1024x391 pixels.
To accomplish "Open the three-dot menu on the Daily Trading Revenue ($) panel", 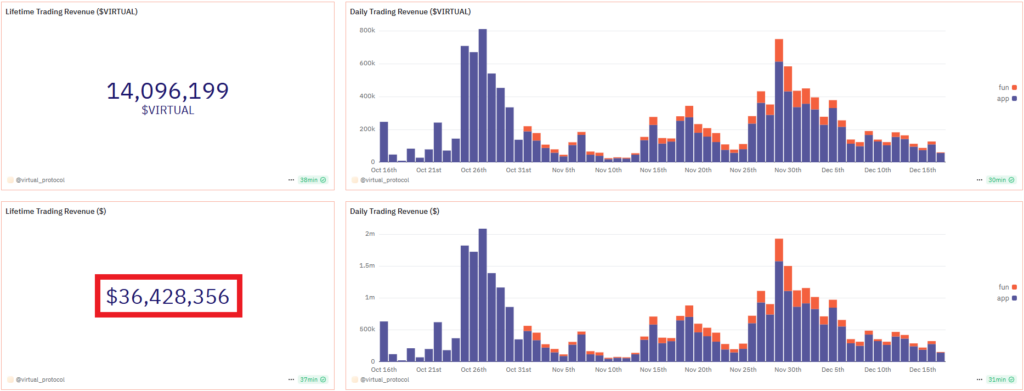I will pos(980,379).
